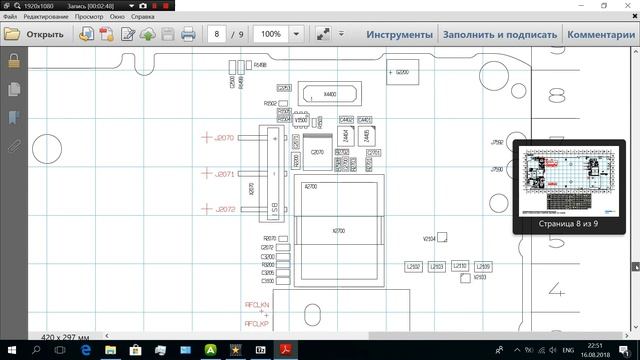Open Task View on the taskbar
640x360 pixels.
(x=60, y=350)
